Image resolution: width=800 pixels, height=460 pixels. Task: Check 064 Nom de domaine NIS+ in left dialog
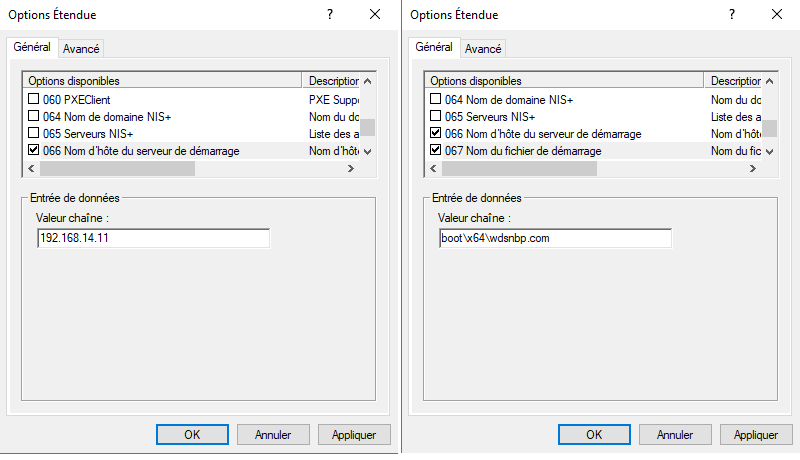(x=34, y=117)
